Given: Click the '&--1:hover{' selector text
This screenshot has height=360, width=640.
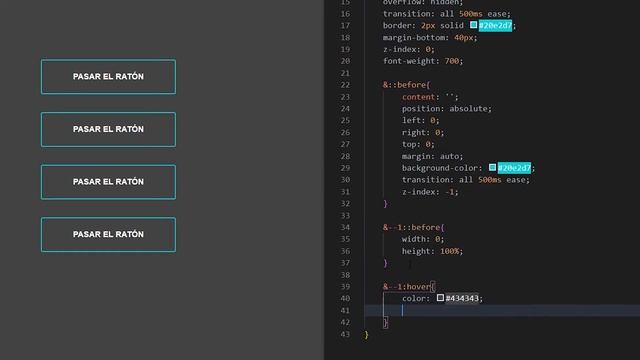Looking at the screenshot, I should (x=409, y=287).
